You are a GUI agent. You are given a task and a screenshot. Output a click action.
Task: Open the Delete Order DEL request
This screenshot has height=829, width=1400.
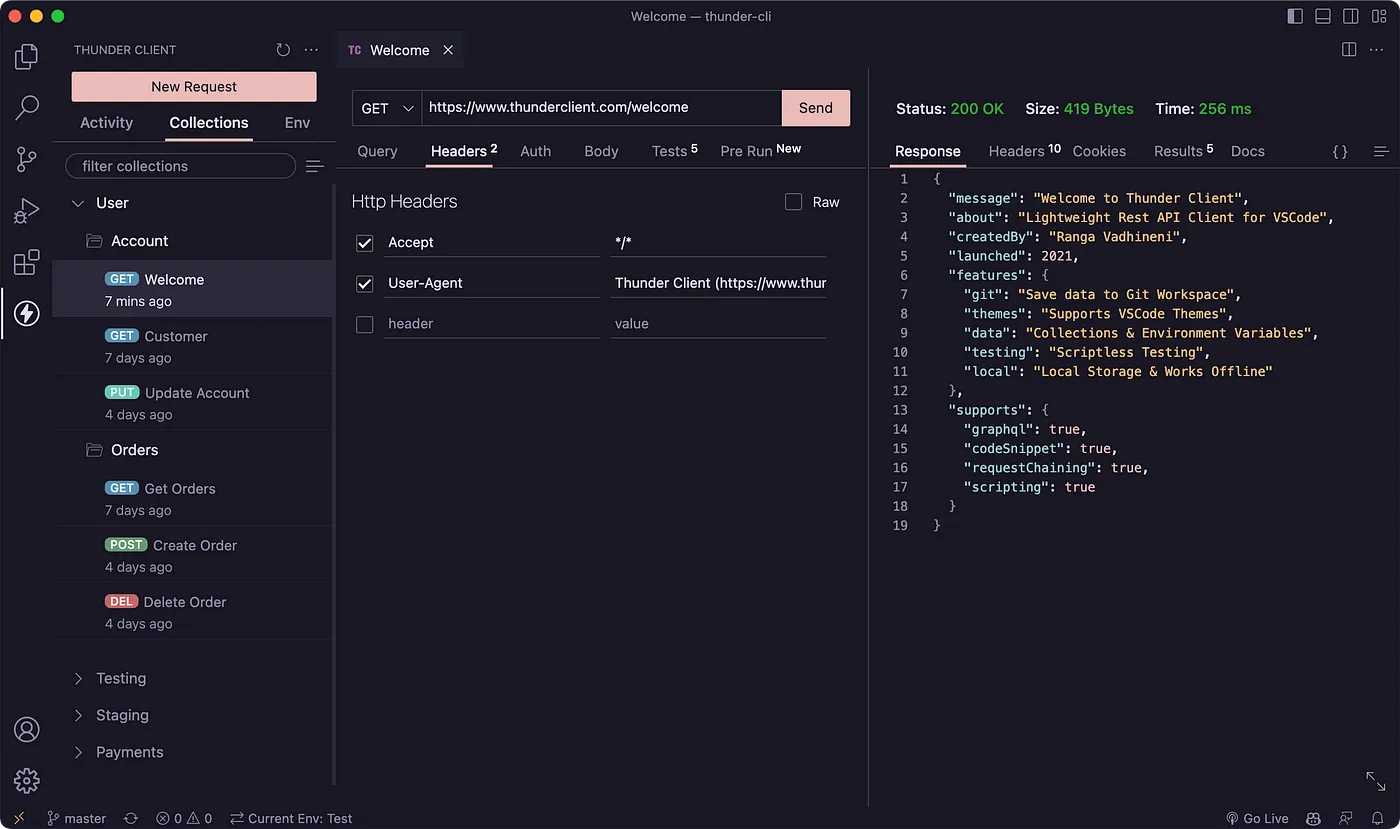[192, 612]
